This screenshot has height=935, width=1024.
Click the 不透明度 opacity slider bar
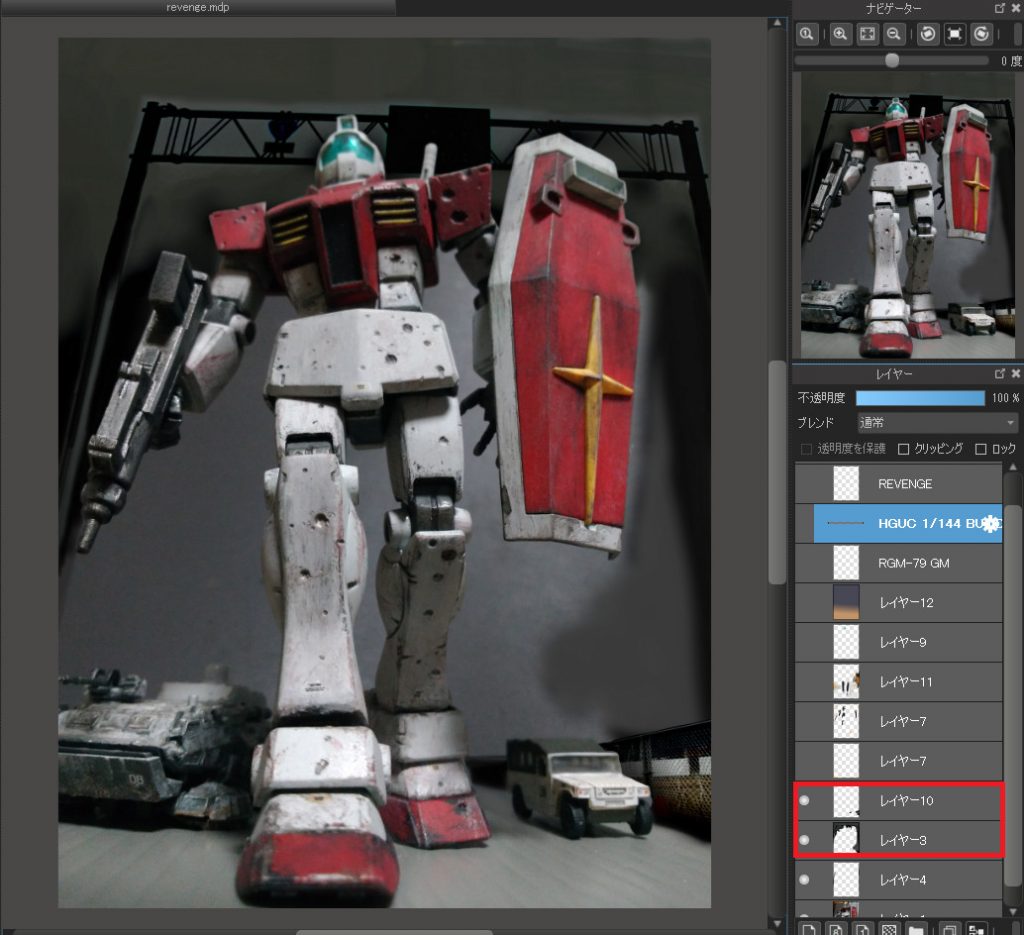coord(920,398)
